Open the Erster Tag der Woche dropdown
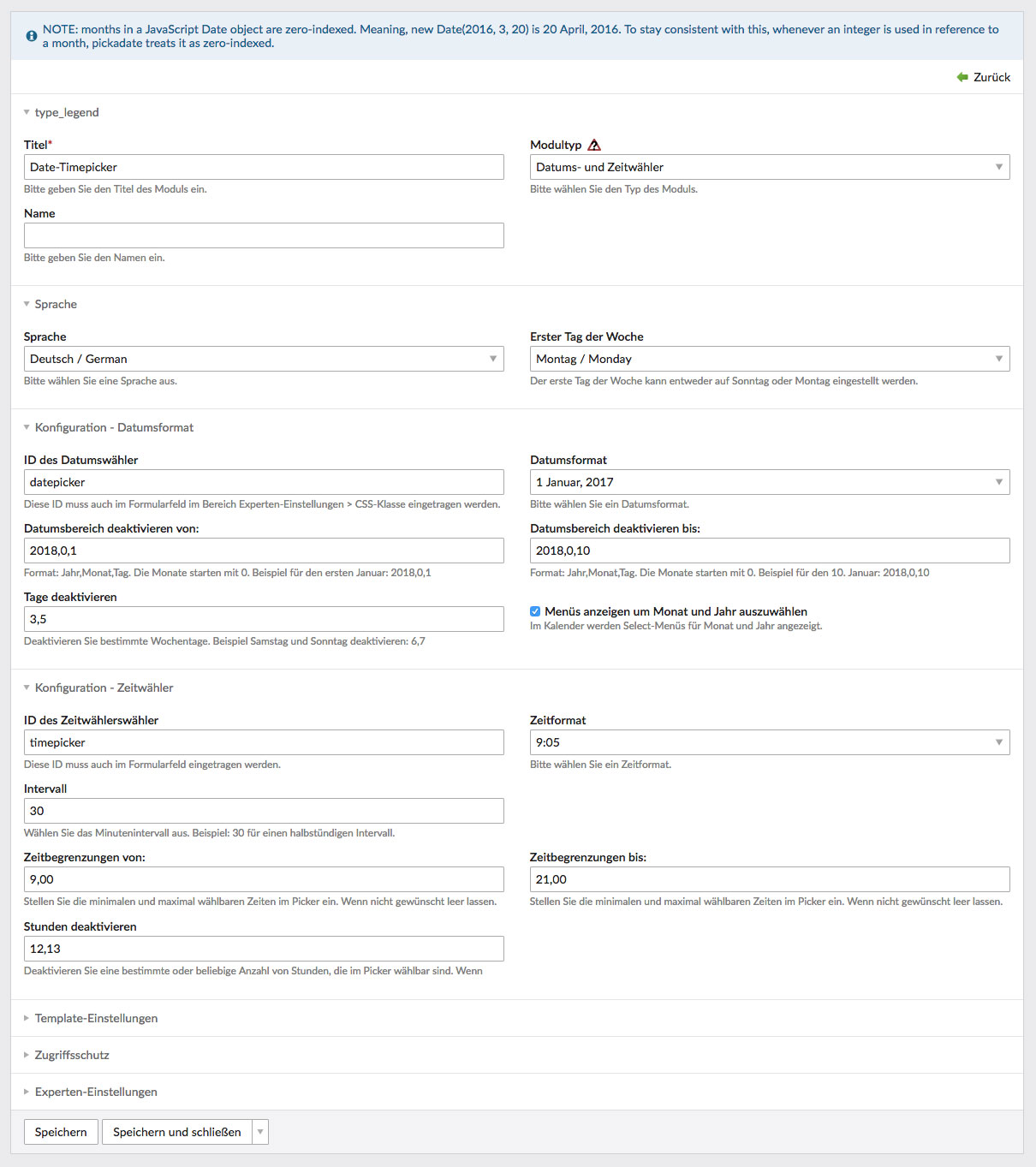This screenshot has width=1036, height=1167. 769,359
